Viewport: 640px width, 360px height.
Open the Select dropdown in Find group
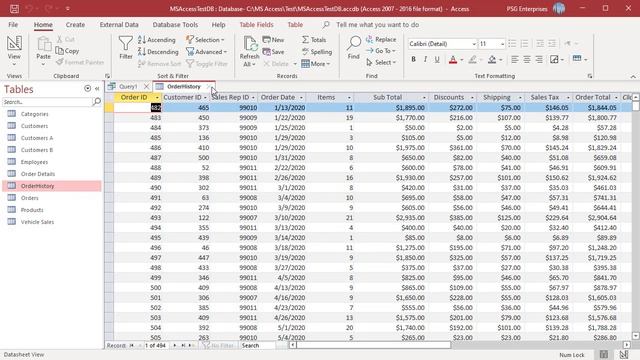point(381,62)
